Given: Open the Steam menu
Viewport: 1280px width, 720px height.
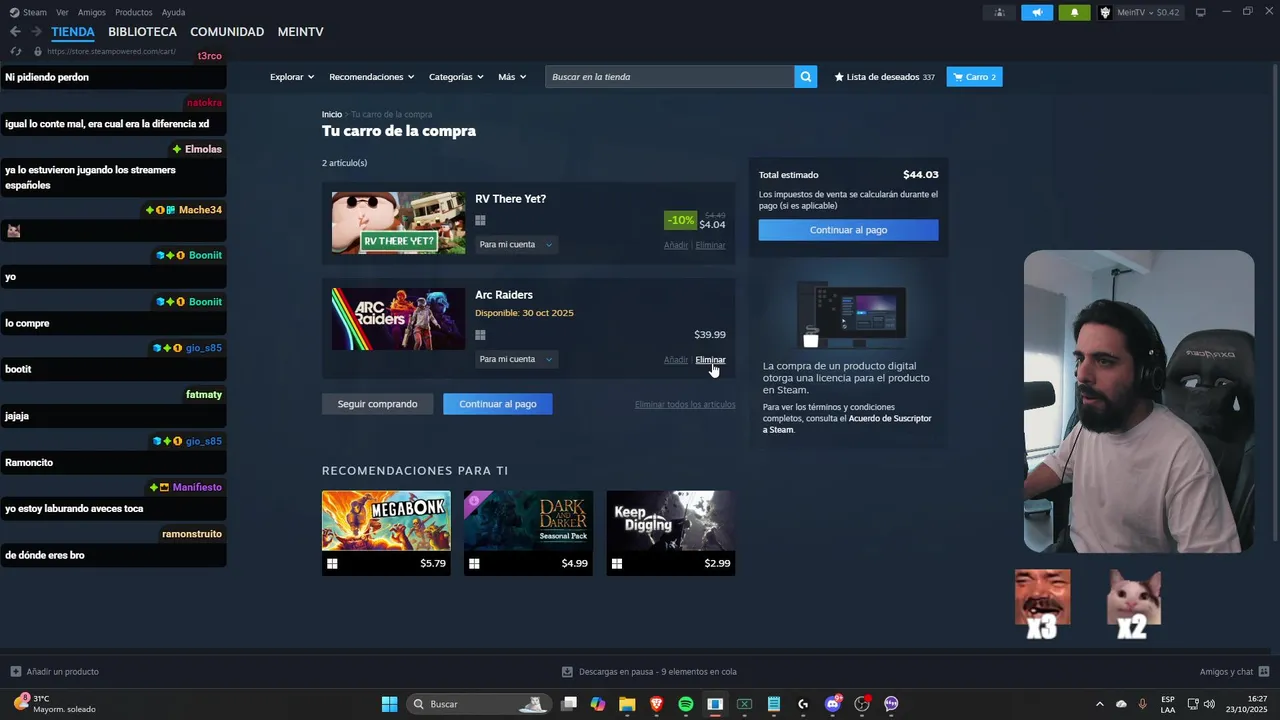Looking at the screenshot, I should tap(29, 12).
